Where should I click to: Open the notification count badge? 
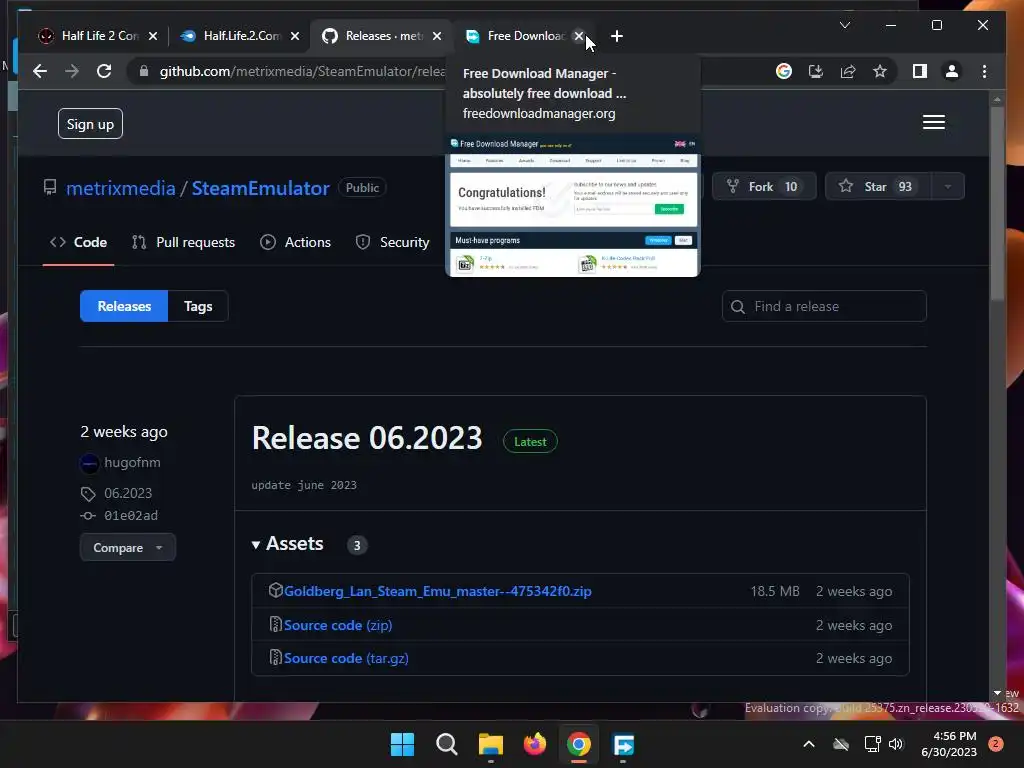(996, 743)
